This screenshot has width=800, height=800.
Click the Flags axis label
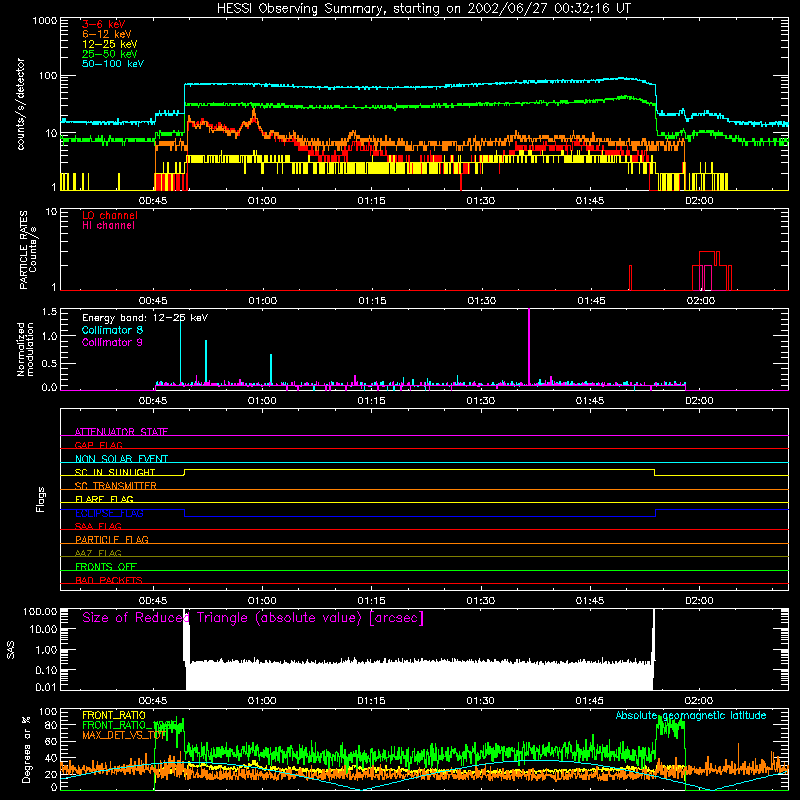(x=41, y=499)
